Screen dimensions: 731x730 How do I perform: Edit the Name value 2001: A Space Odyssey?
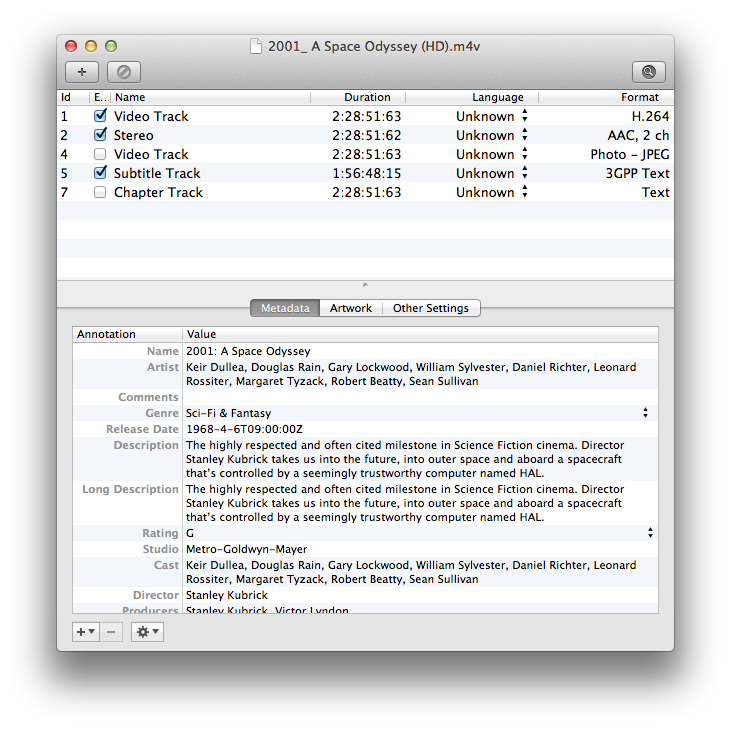[x=248, y=351]
